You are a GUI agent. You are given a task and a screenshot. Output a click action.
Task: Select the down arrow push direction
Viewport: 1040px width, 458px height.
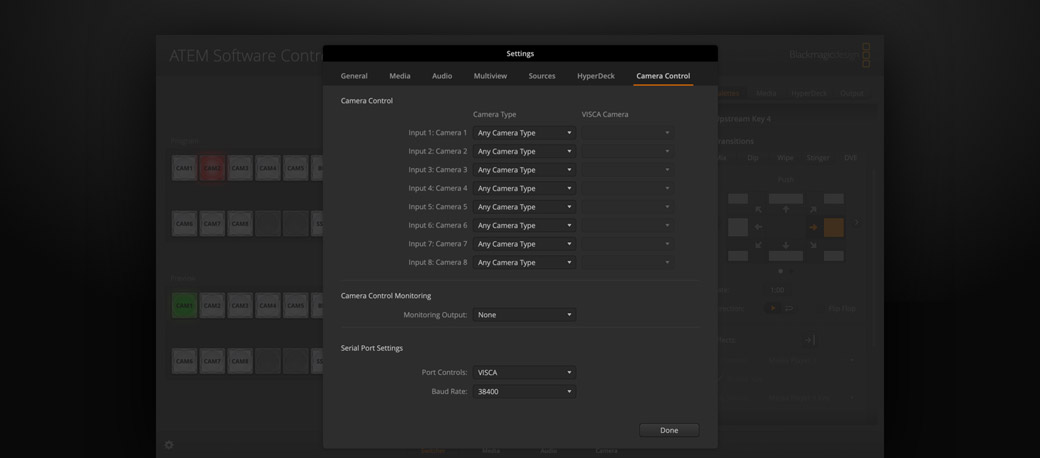coord(785,245)
